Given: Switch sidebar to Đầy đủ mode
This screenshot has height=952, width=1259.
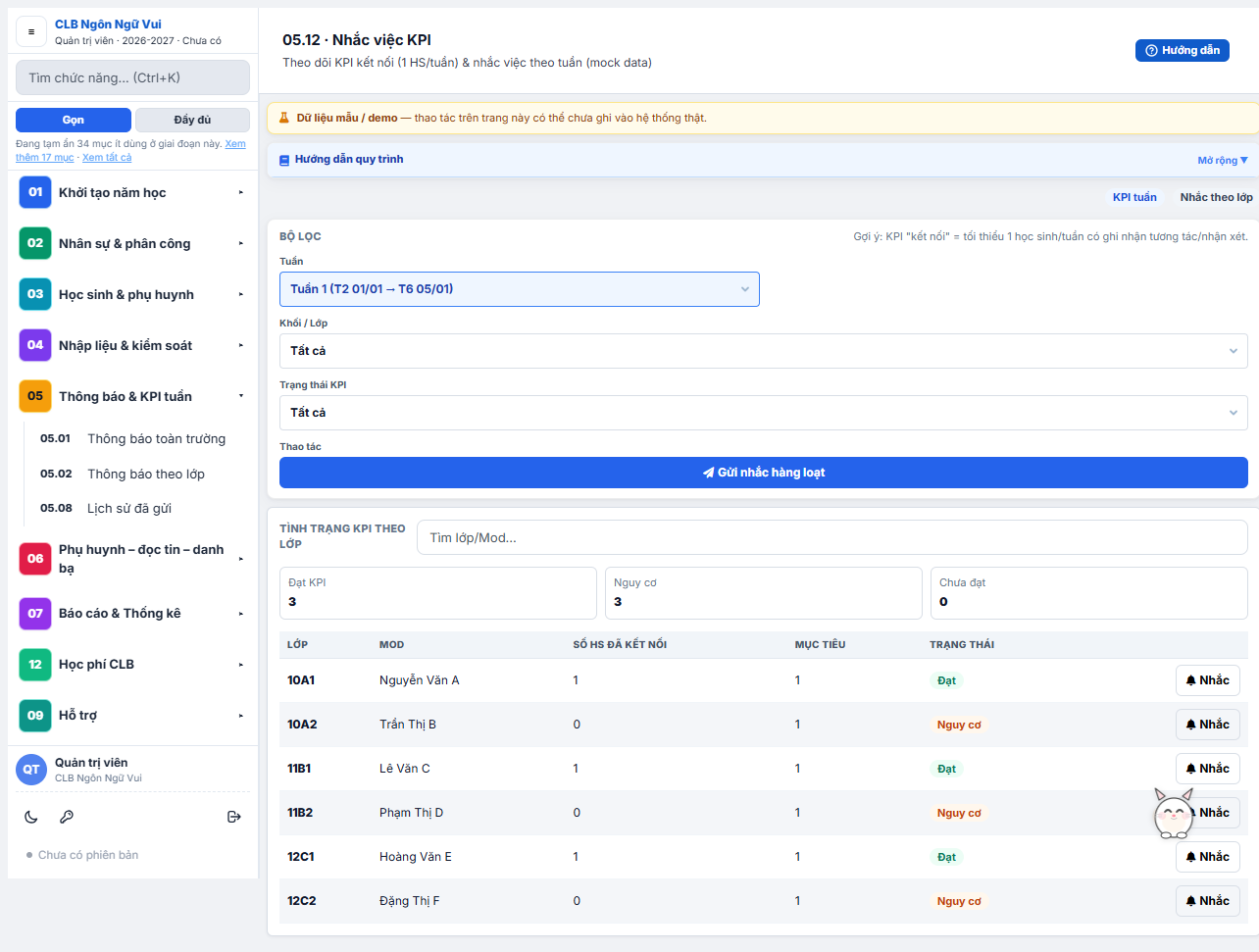Looking at the screenshot, I should [192, 120].
